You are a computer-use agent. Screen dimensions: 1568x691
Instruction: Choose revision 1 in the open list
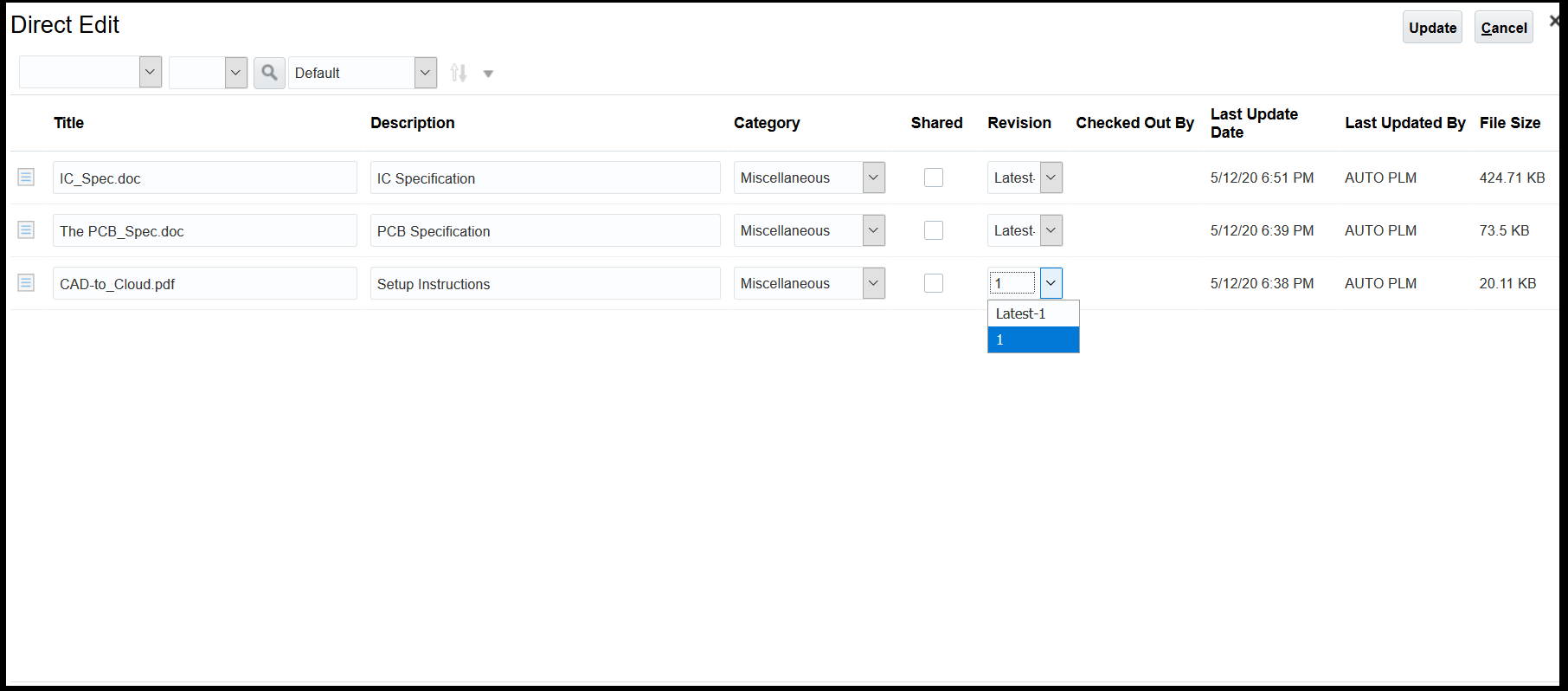[1033, 339]
